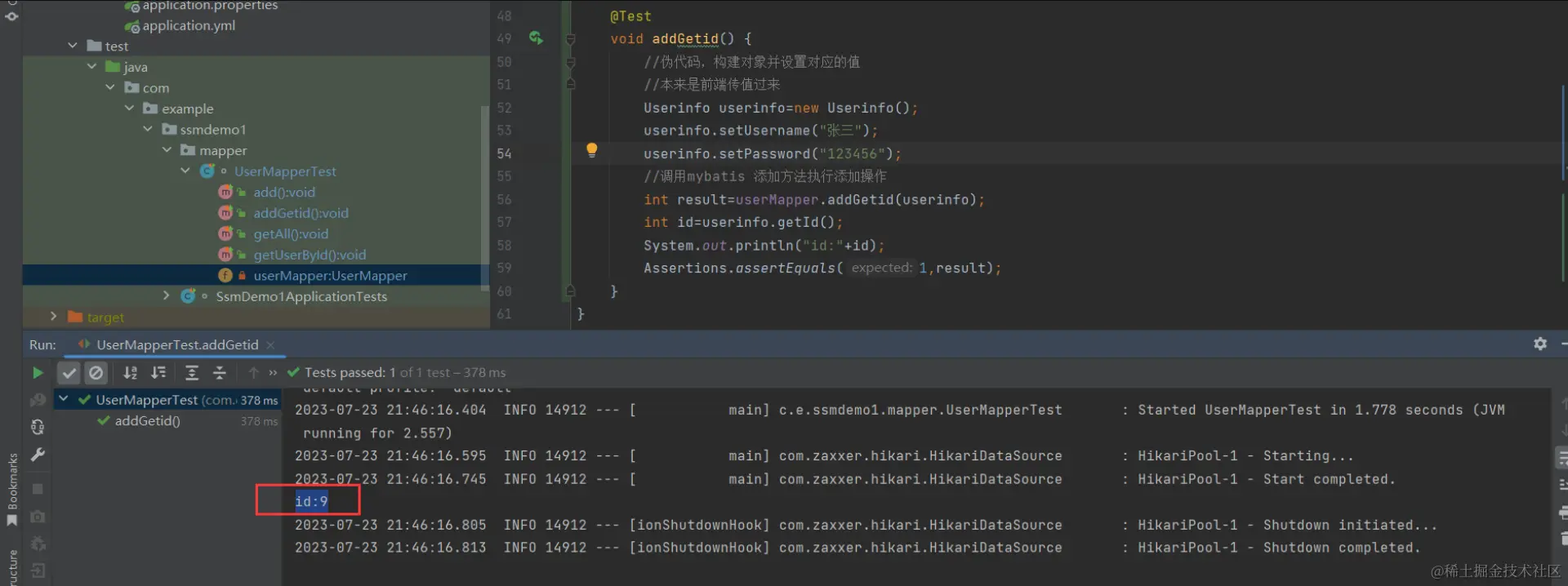This screenshot has height=586, width=1568.
Task: Select add():void method in tree
Action: (x=283, y=192)
